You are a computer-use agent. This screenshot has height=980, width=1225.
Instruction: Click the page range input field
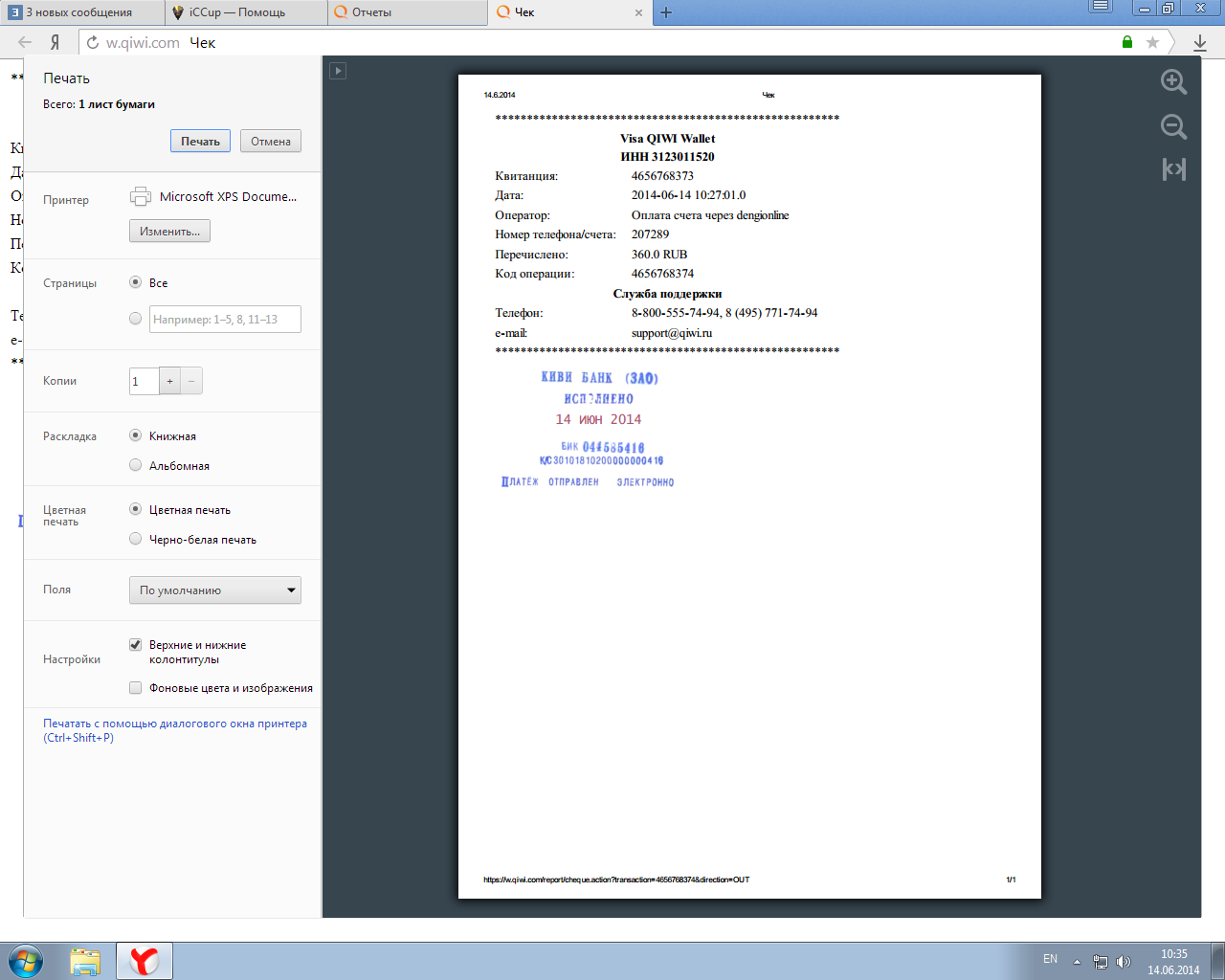(x=225, y=319)
